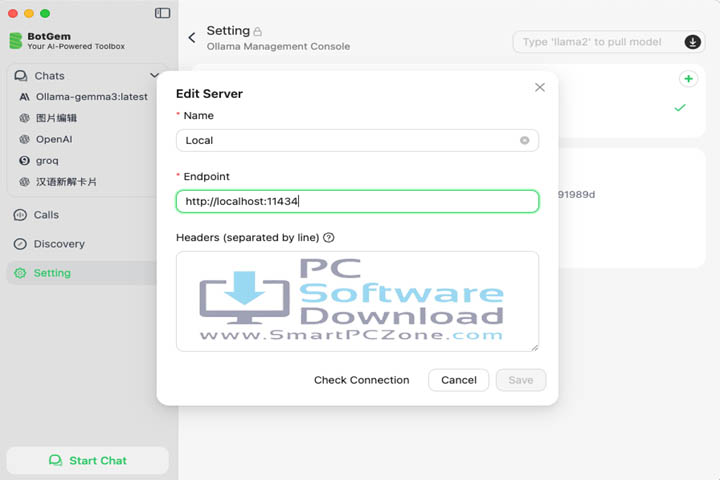The width and height of the screenshot is (720, 480).
Task: Click the 'Edit Server' dialog title
Action: [209, 94]
